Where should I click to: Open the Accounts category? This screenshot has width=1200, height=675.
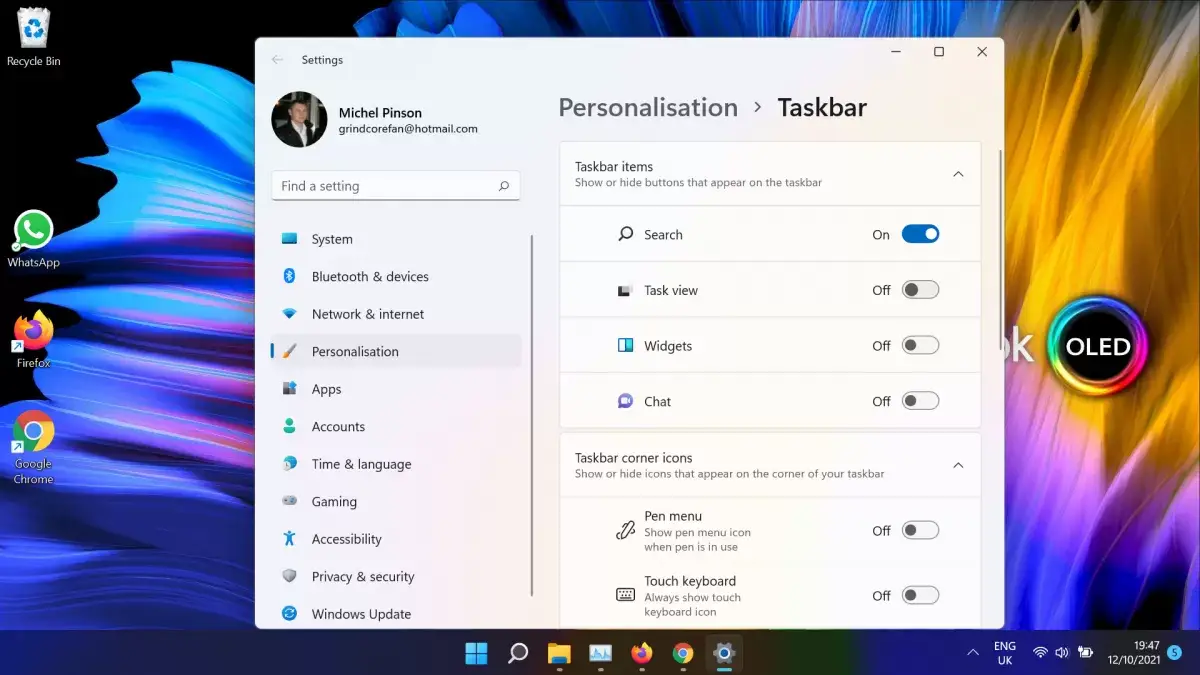396,426
